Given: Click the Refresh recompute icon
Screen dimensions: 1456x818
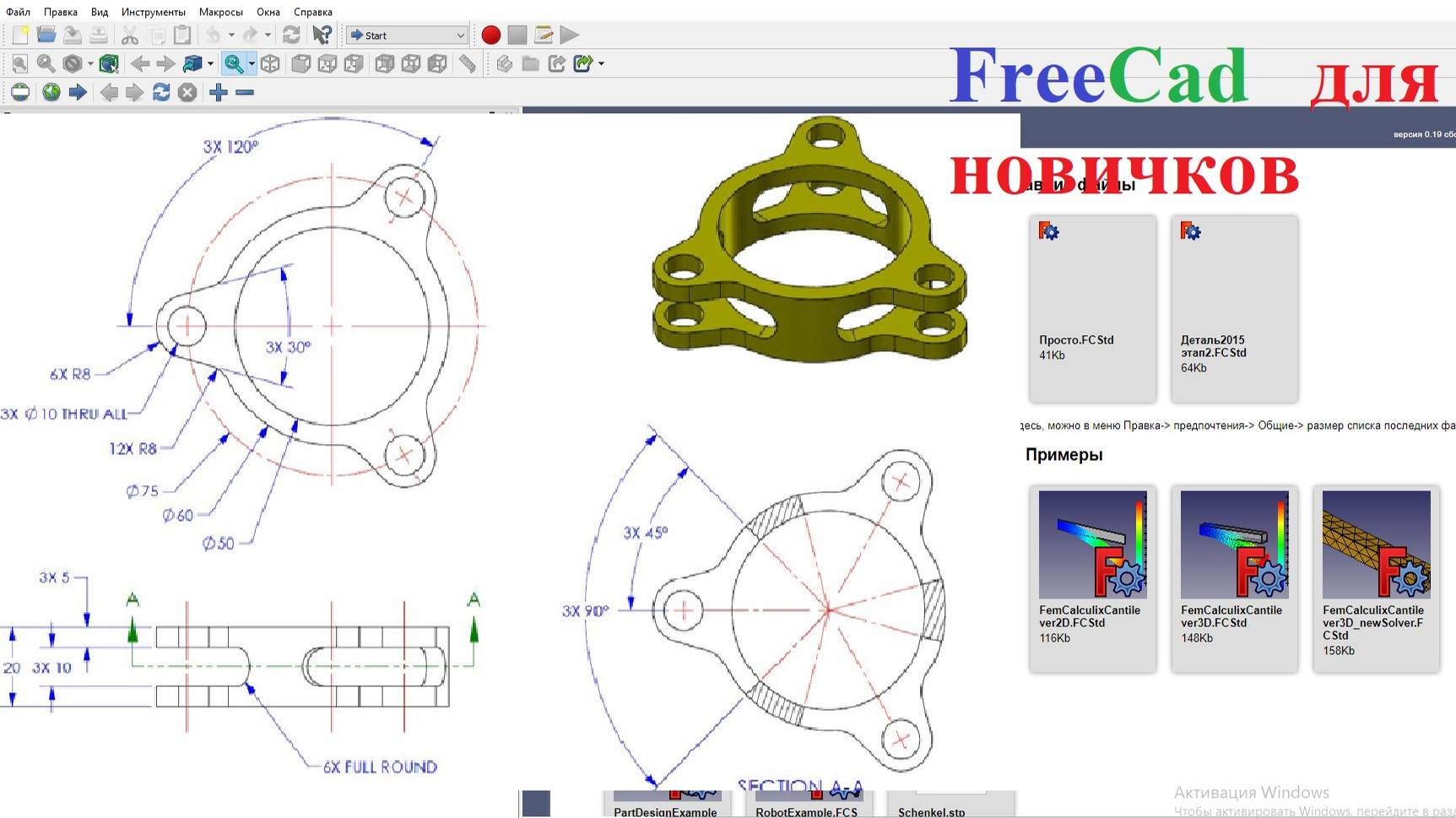Looking at the screenshot, I should coord(291,35).
